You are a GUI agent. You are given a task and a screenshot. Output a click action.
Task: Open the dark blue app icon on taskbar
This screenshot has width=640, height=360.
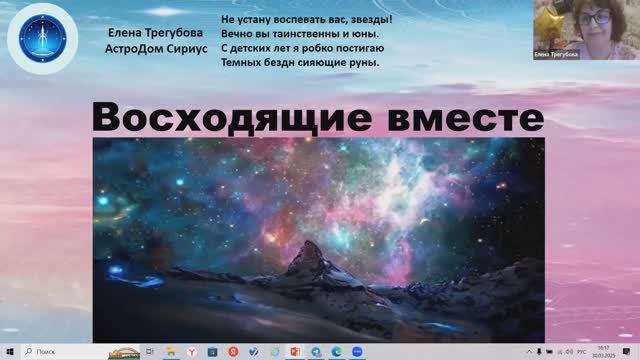click(212, 351)
